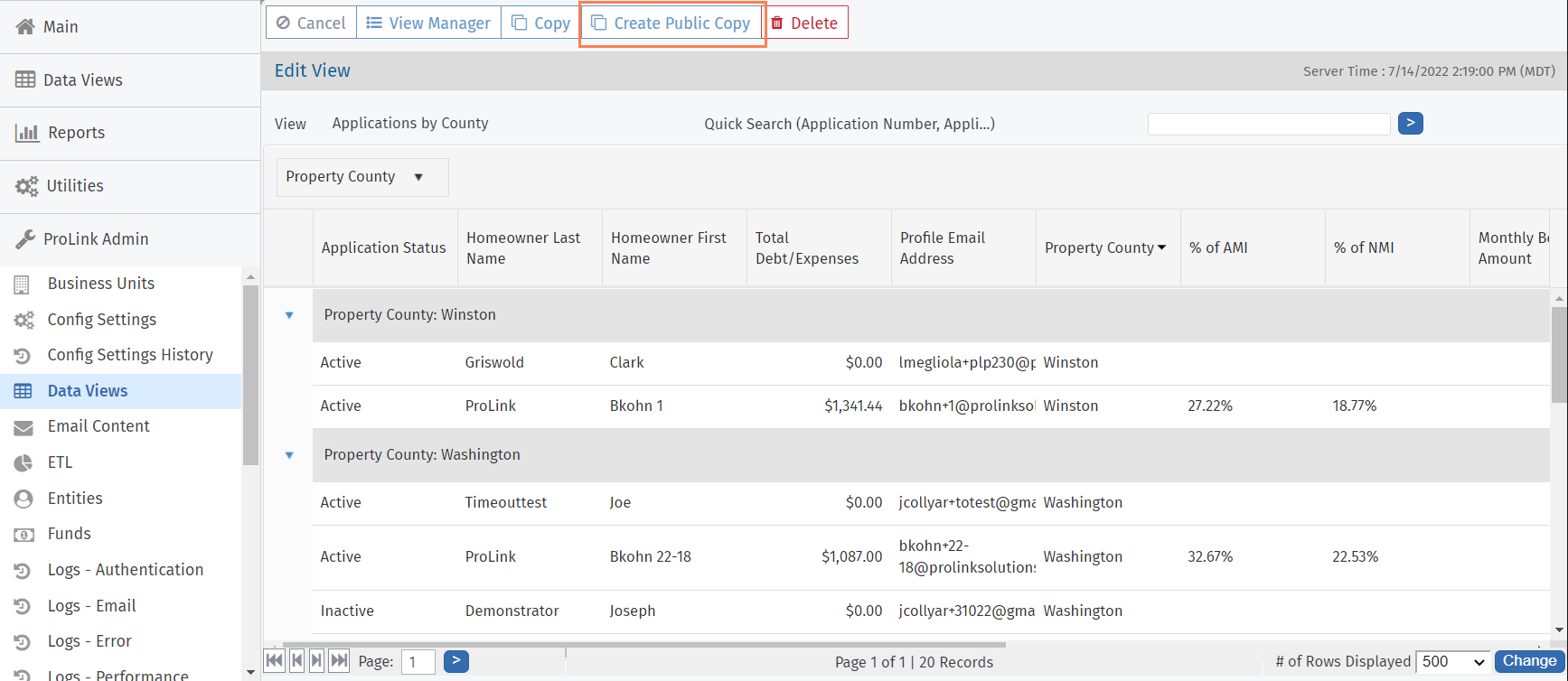Click the Quick Search go arrow button
1568x681 pixels.
(x=1410, y=123)
